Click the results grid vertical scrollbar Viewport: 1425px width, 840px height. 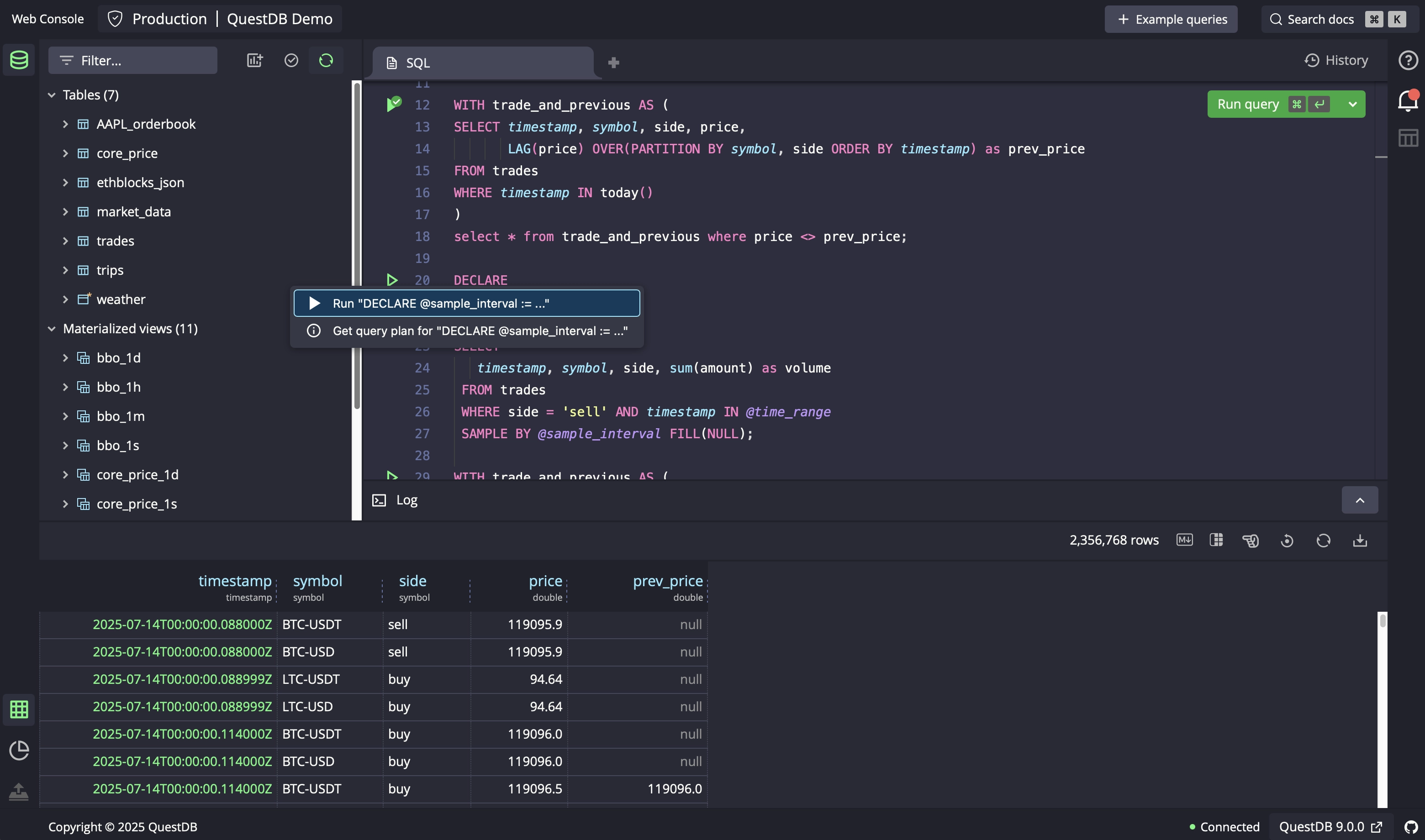coord(1383,621)
